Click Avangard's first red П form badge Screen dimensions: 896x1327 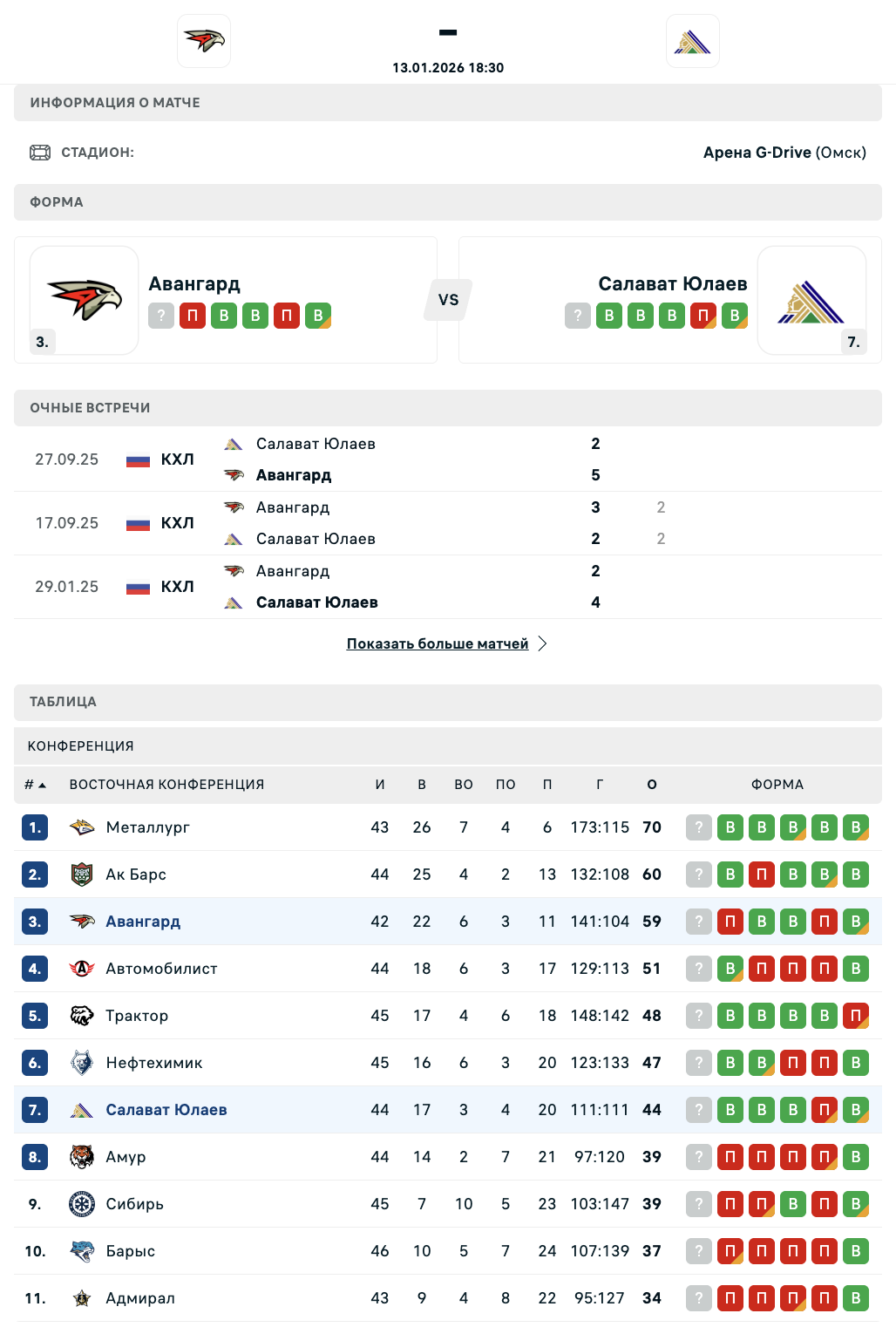(x=193, y=316)
